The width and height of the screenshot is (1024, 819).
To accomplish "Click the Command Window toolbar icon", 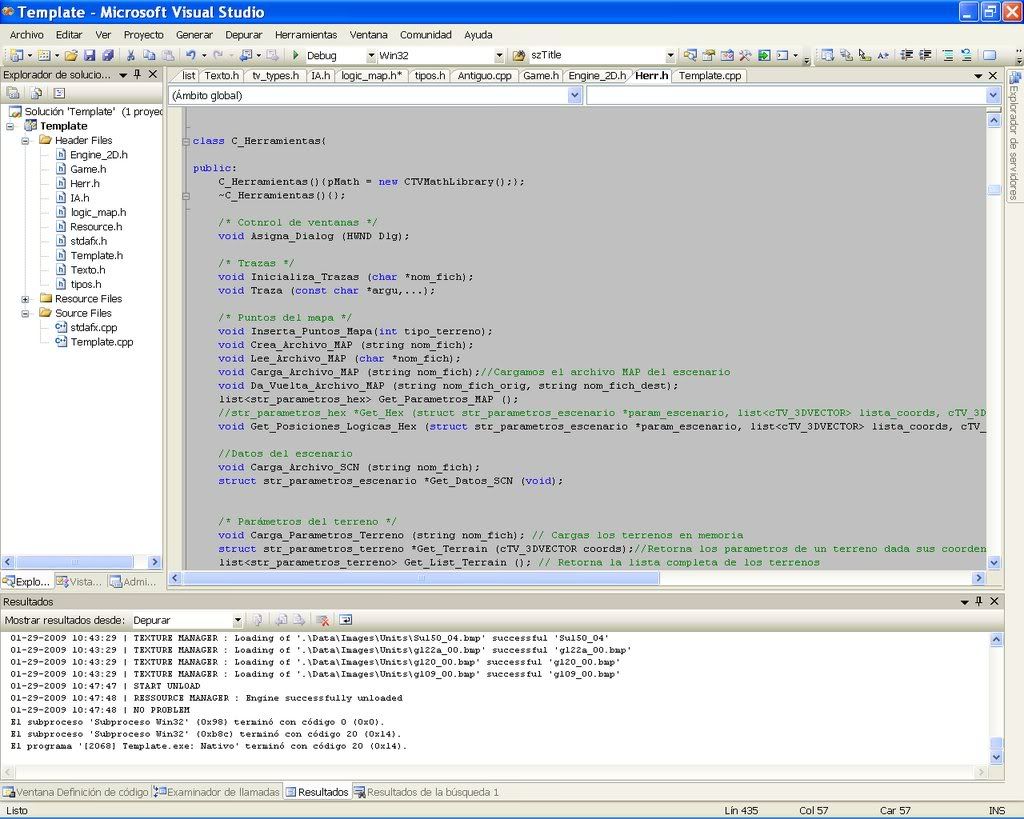I will [x=782, y=56].
